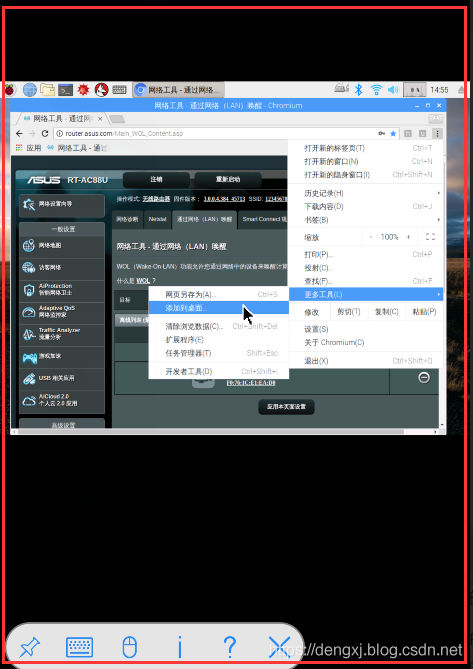This screenshot has height=669, width=473.
Task: Expand the 书签(B) submenu
Action: (x=366, y=220)
